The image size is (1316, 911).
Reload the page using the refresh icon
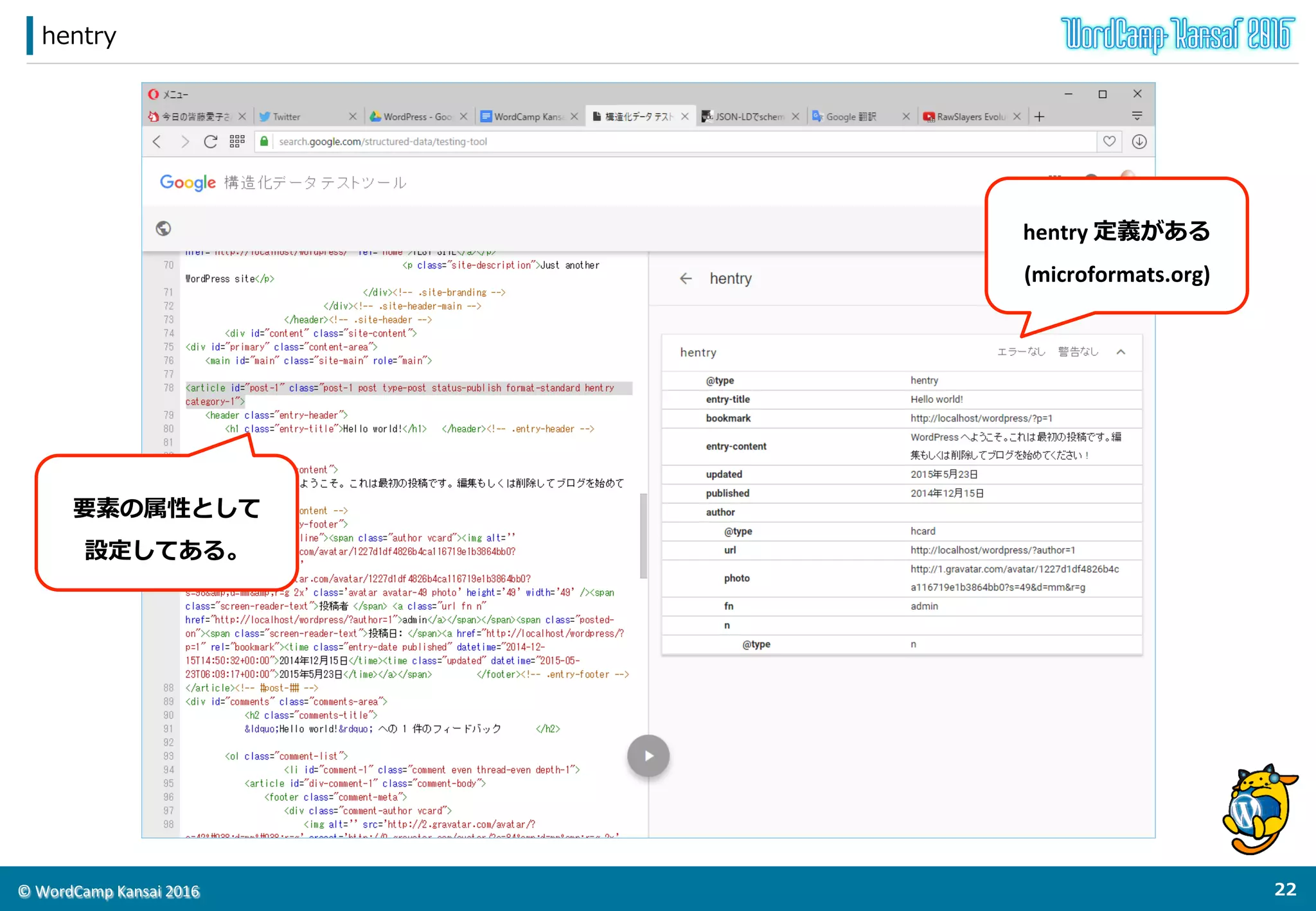click(x=210, y=141)
